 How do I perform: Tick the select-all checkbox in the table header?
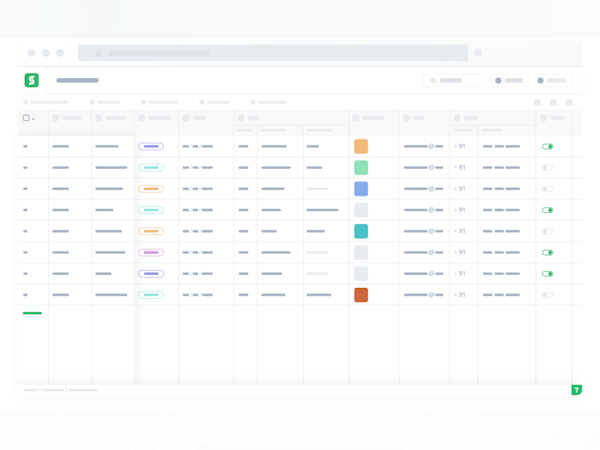[x=26, y=118]
